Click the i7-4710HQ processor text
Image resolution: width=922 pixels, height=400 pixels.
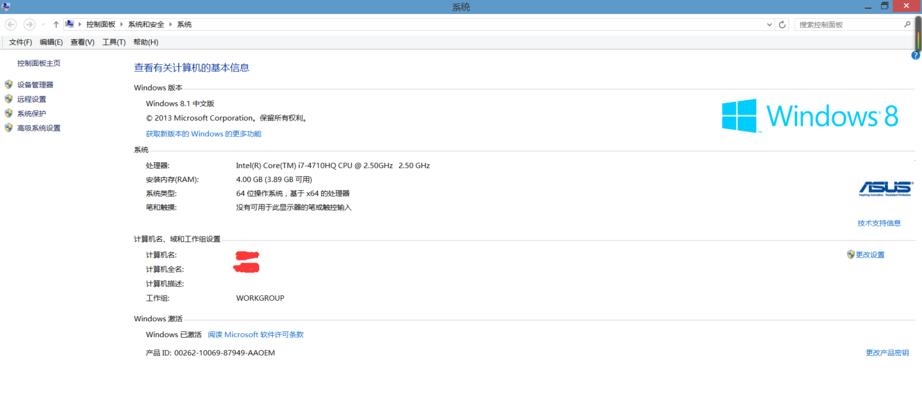[x=333, y=166]
